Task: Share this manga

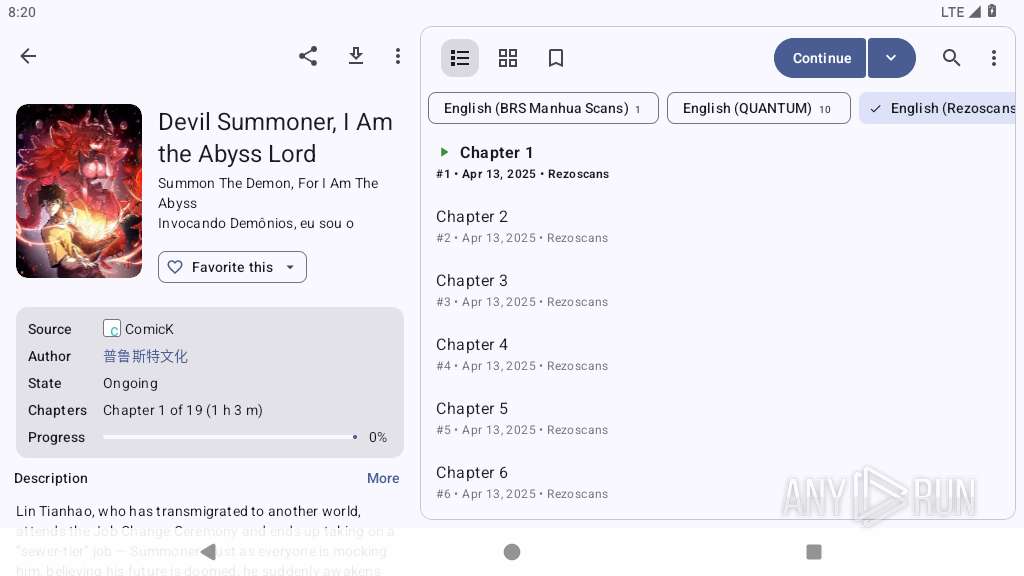Action: [x=308, y=56]
